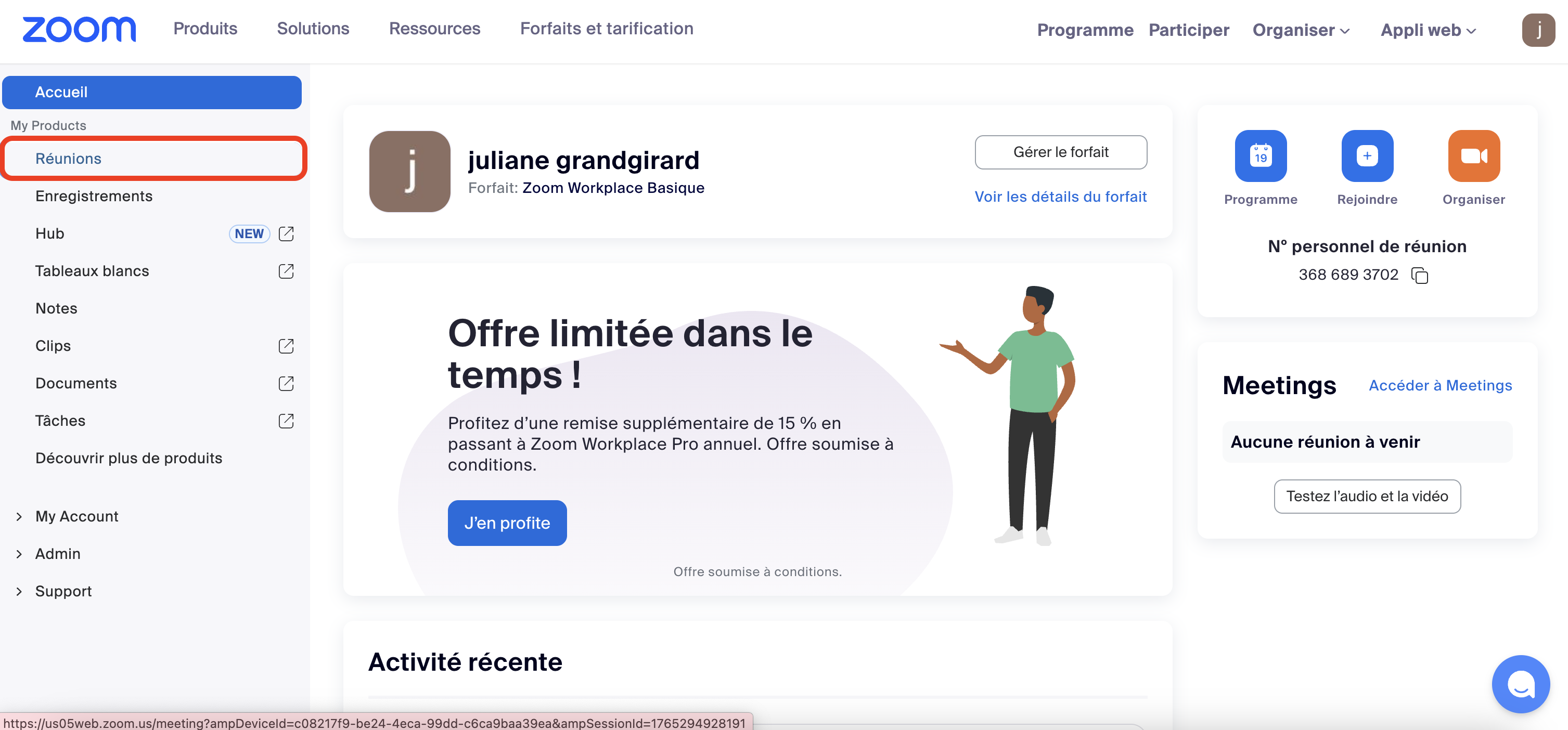The height and width of the screenshot is (730, 1568).
Task: Click the Rejoindre plus icon
Action: pyautogui.click(x=1367, y=156)
